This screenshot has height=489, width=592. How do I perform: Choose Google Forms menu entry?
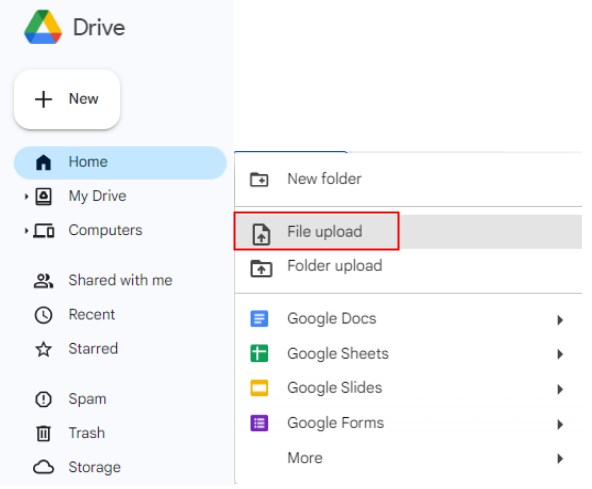[408, 423]
